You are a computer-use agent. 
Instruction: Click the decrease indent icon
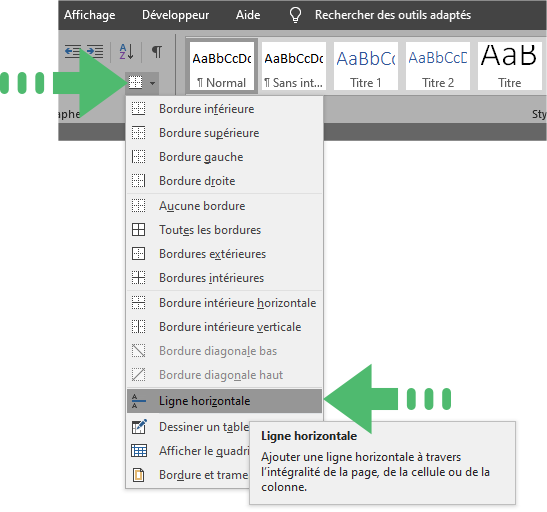73,52
